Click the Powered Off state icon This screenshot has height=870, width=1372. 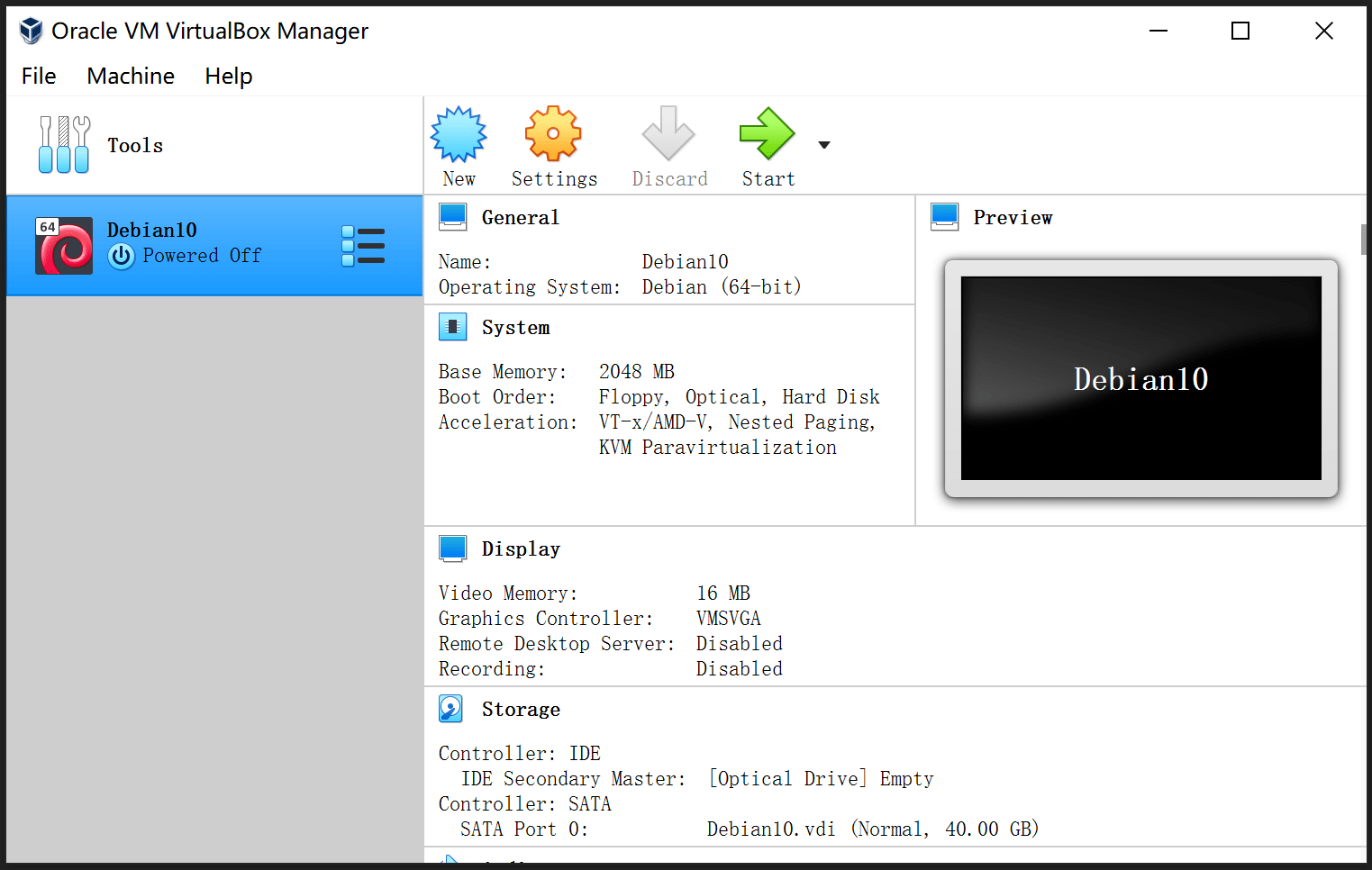[122, 257]
